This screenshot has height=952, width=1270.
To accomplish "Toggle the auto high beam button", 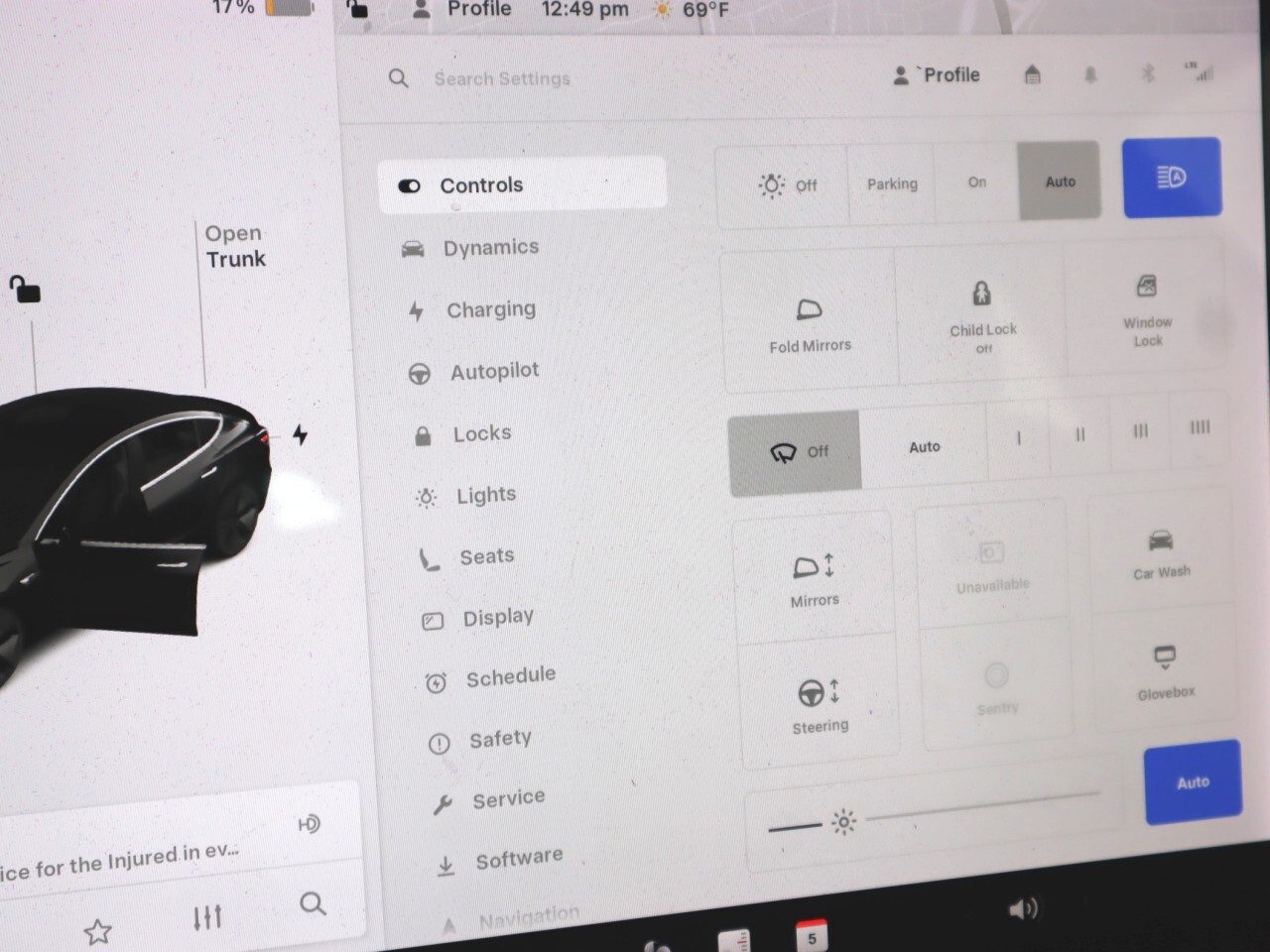I will coord(1172,178).
